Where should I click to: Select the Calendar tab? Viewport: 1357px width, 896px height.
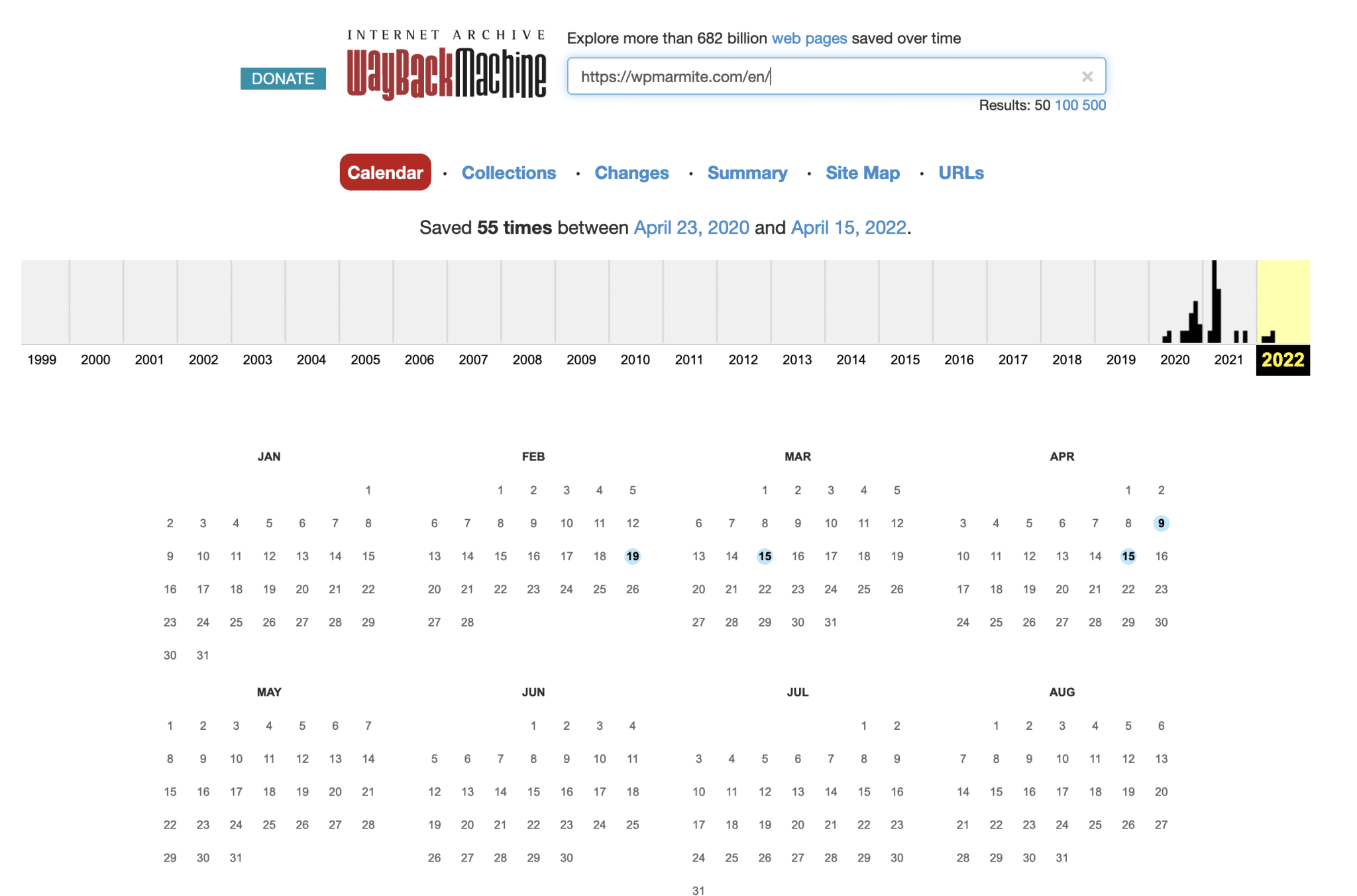[x=386, y=172]
